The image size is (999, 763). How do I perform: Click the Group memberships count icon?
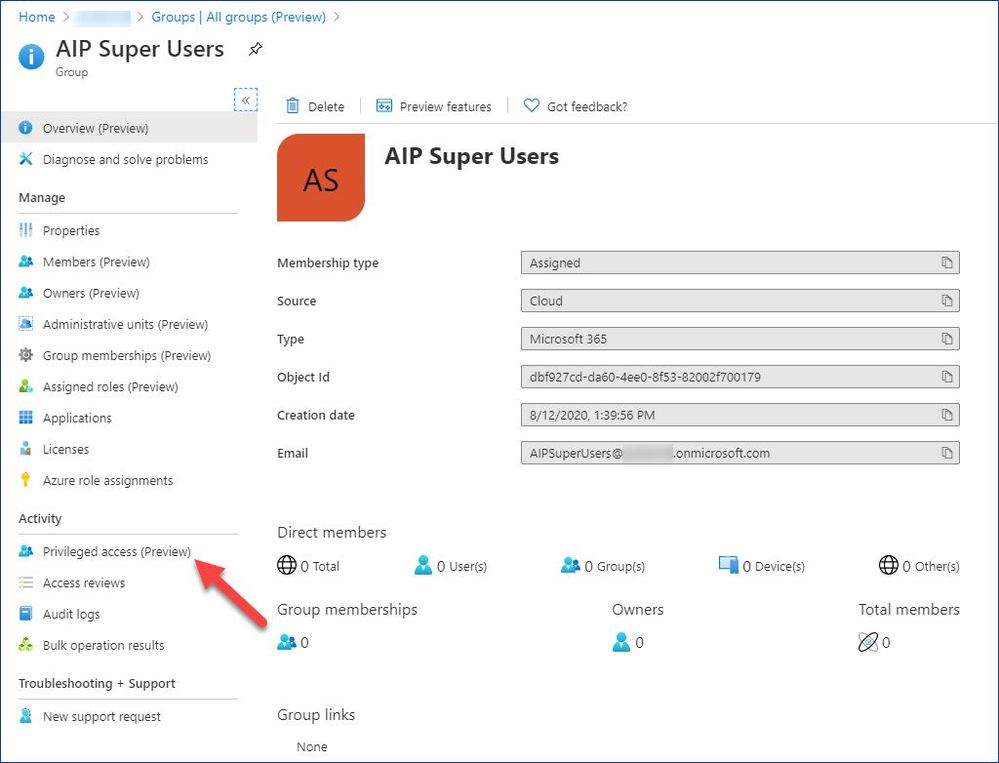287,642
